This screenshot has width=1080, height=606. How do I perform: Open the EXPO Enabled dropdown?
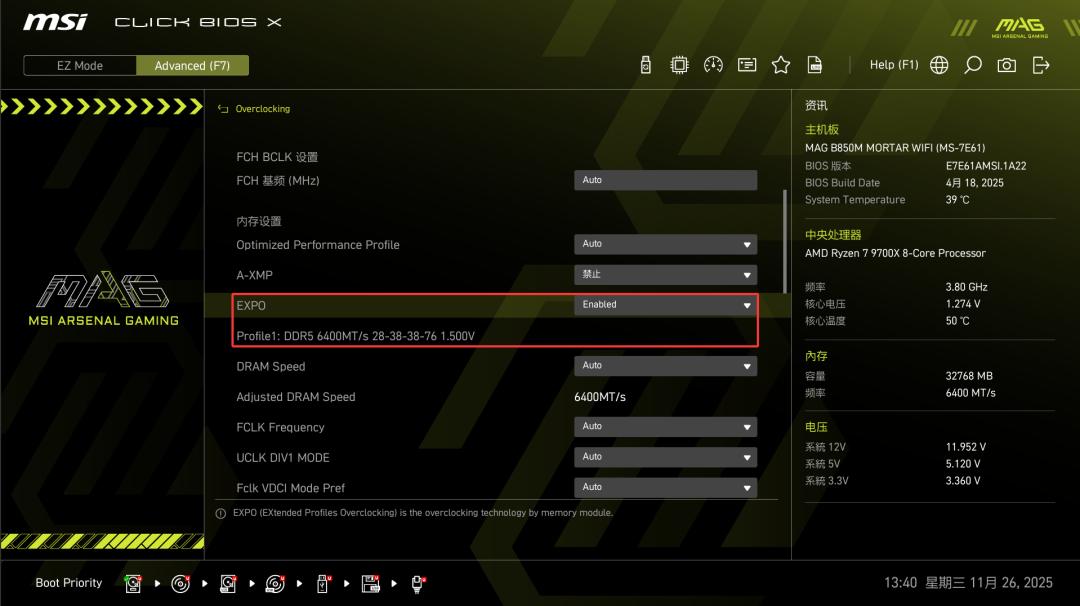(x=665, y=305)
